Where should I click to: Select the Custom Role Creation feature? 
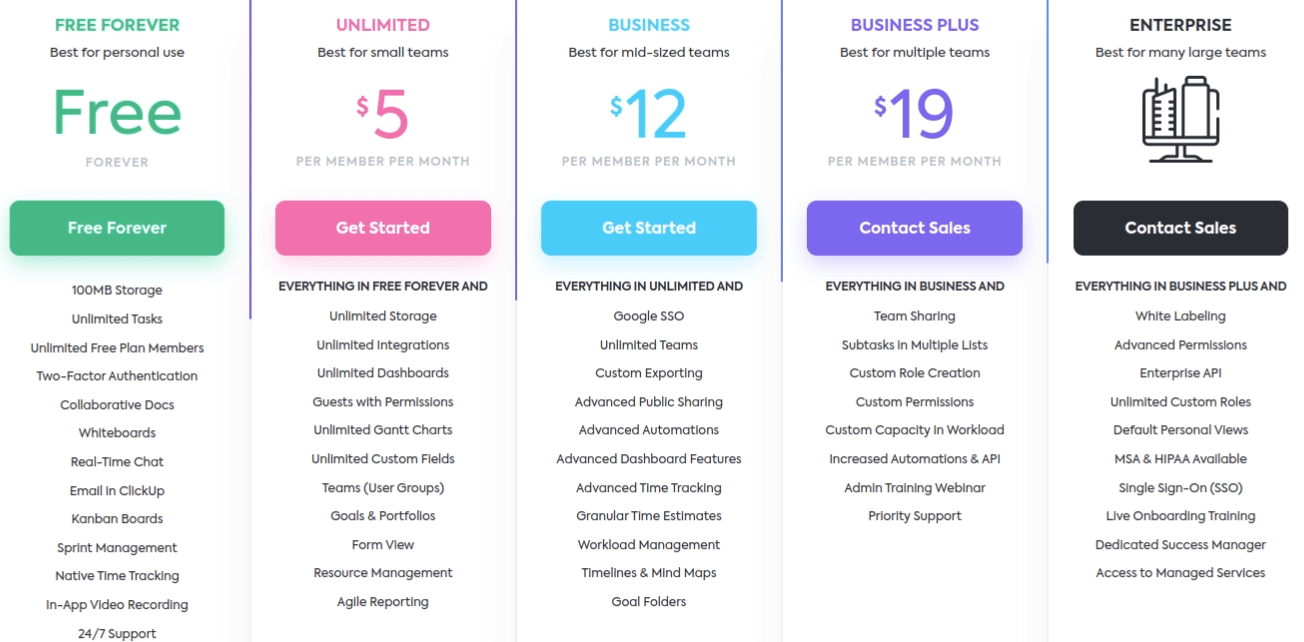[915, 373]
